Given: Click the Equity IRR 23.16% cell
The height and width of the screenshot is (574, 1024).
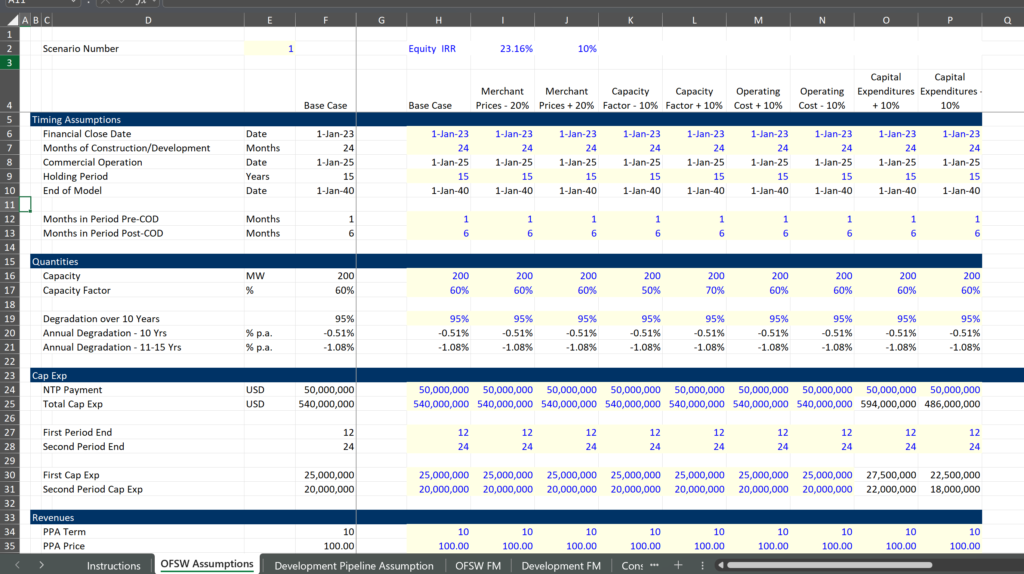Looking at the screenshot, I should [x=516, y=48].
